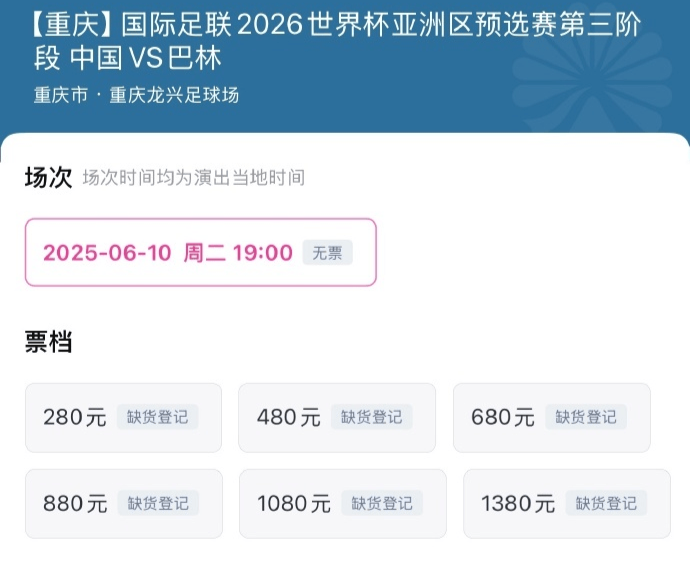Image resolution: width=690 pixels, height=561 pixels.
Task: Choose the 880元 ticket option
Action: [x=124, y=504]
